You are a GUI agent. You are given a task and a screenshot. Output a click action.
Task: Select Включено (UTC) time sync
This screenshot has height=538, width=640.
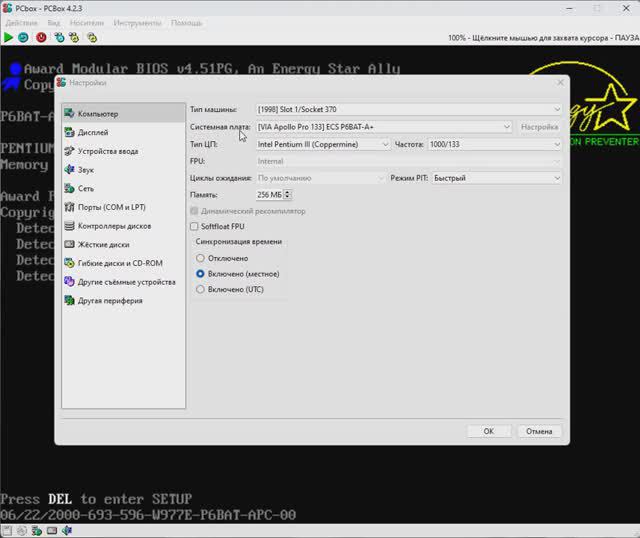tap(200, 289)
